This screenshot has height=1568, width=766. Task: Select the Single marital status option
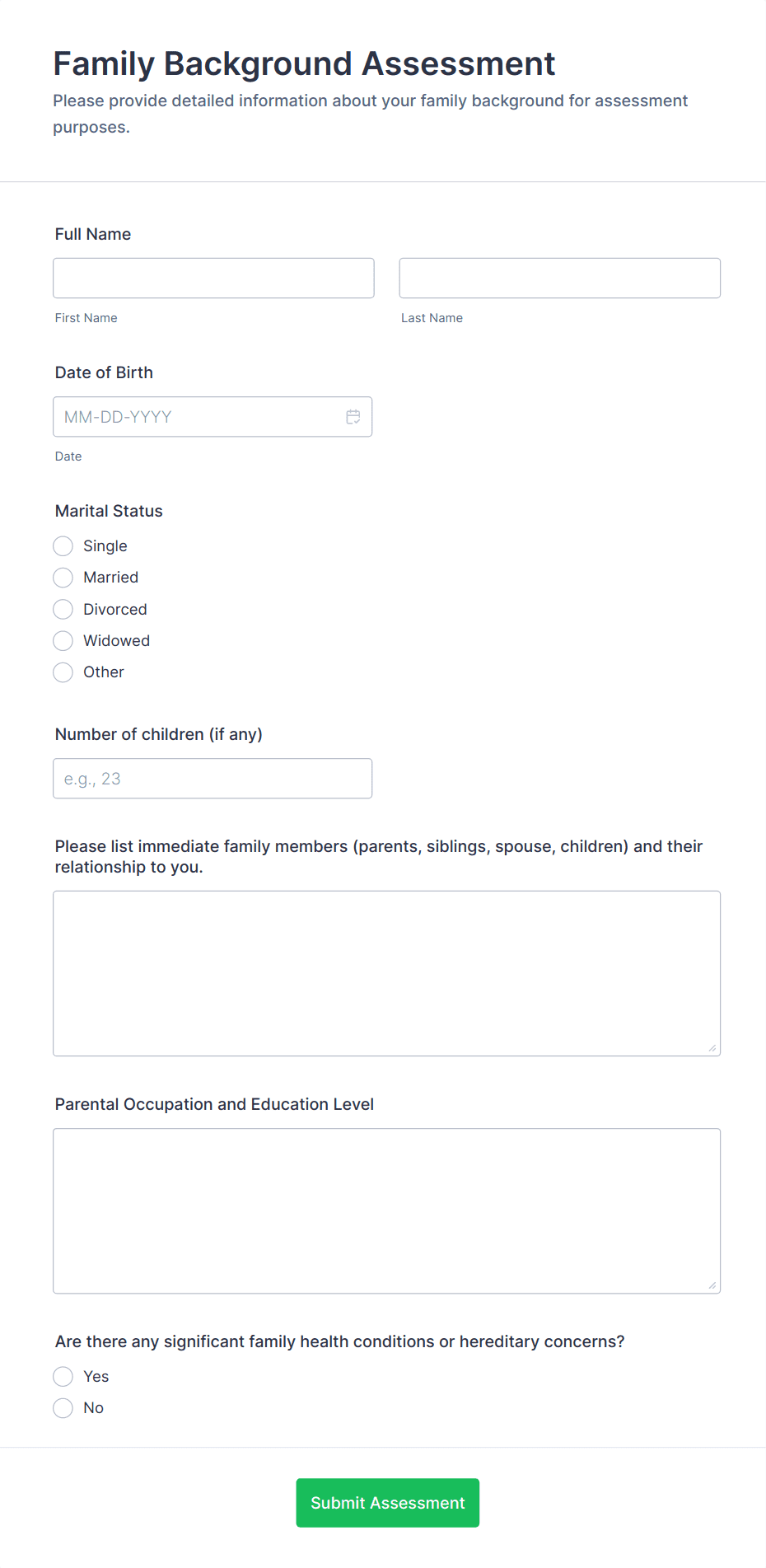coord(63,546)
